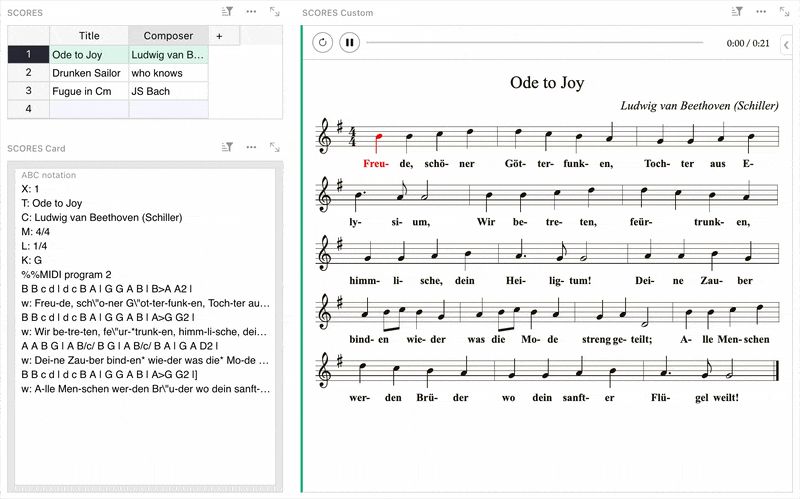Expand the SCORES table widget
The width and height of the screenshot is (800, 499).
274,11
